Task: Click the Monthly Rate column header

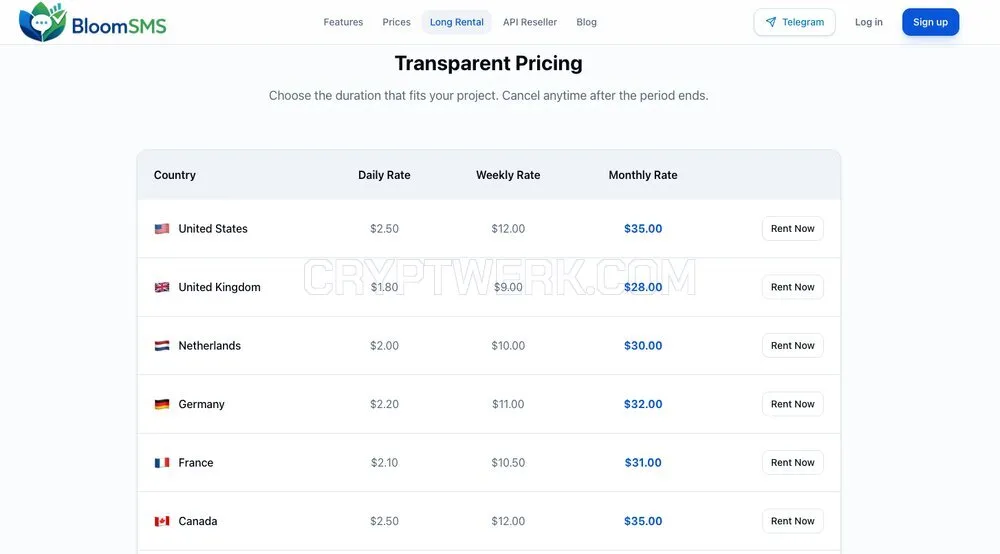Action: [643, 175]
